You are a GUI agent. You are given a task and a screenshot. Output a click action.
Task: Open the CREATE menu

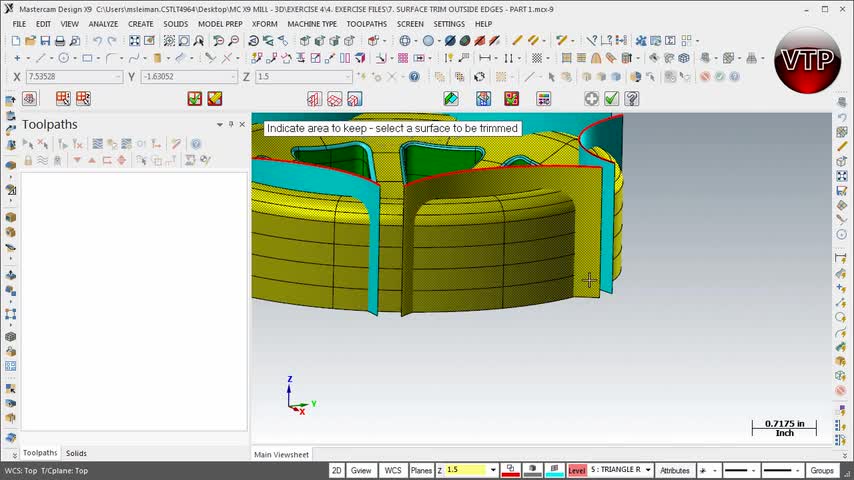[141, 24]
